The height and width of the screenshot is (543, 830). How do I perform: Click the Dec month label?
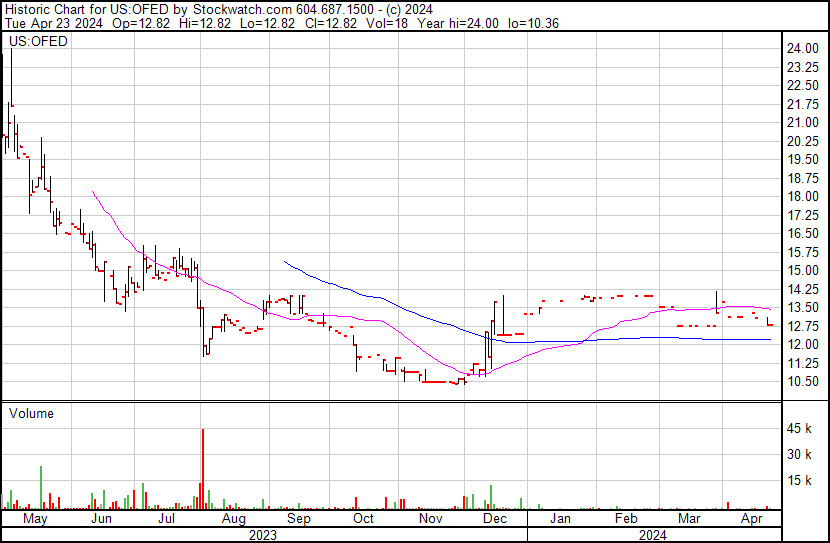pyautogui.click(x=494, y=519)
